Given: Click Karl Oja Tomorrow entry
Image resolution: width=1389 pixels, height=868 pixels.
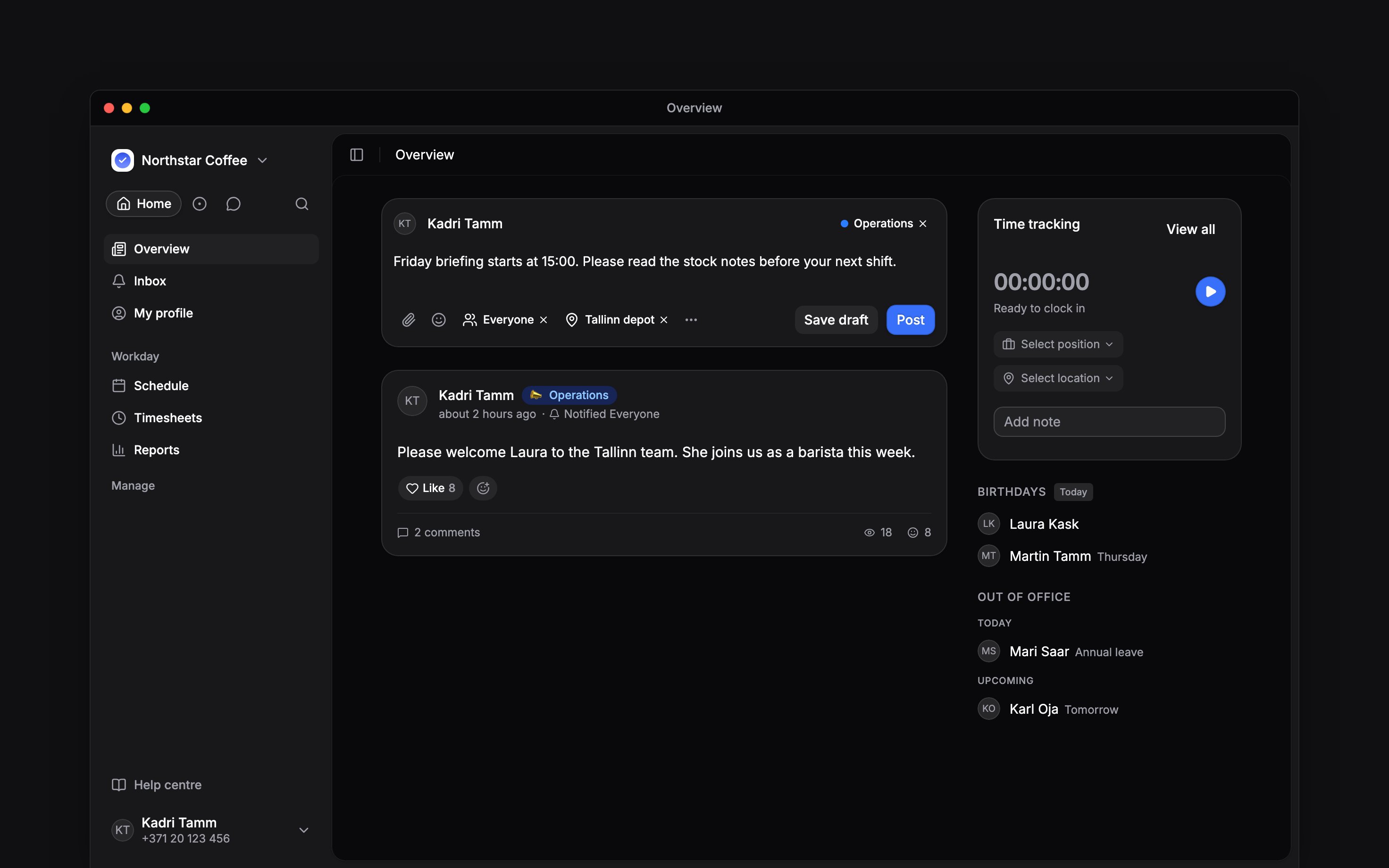Looking at the screenshot, I should point(1048,709).
